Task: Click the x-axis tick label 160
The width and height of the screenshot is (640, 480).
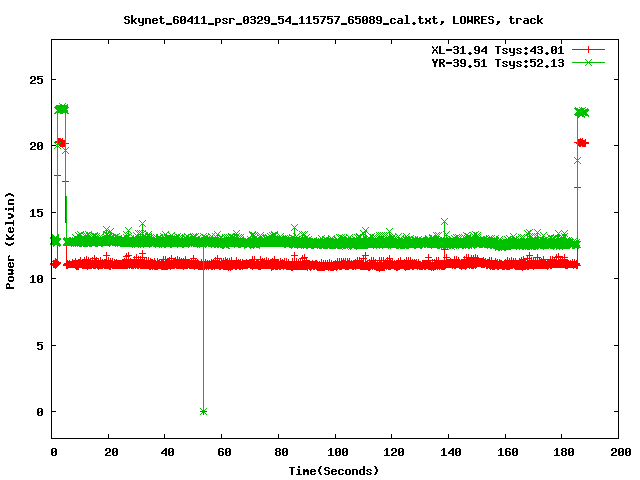Action: 507,452
